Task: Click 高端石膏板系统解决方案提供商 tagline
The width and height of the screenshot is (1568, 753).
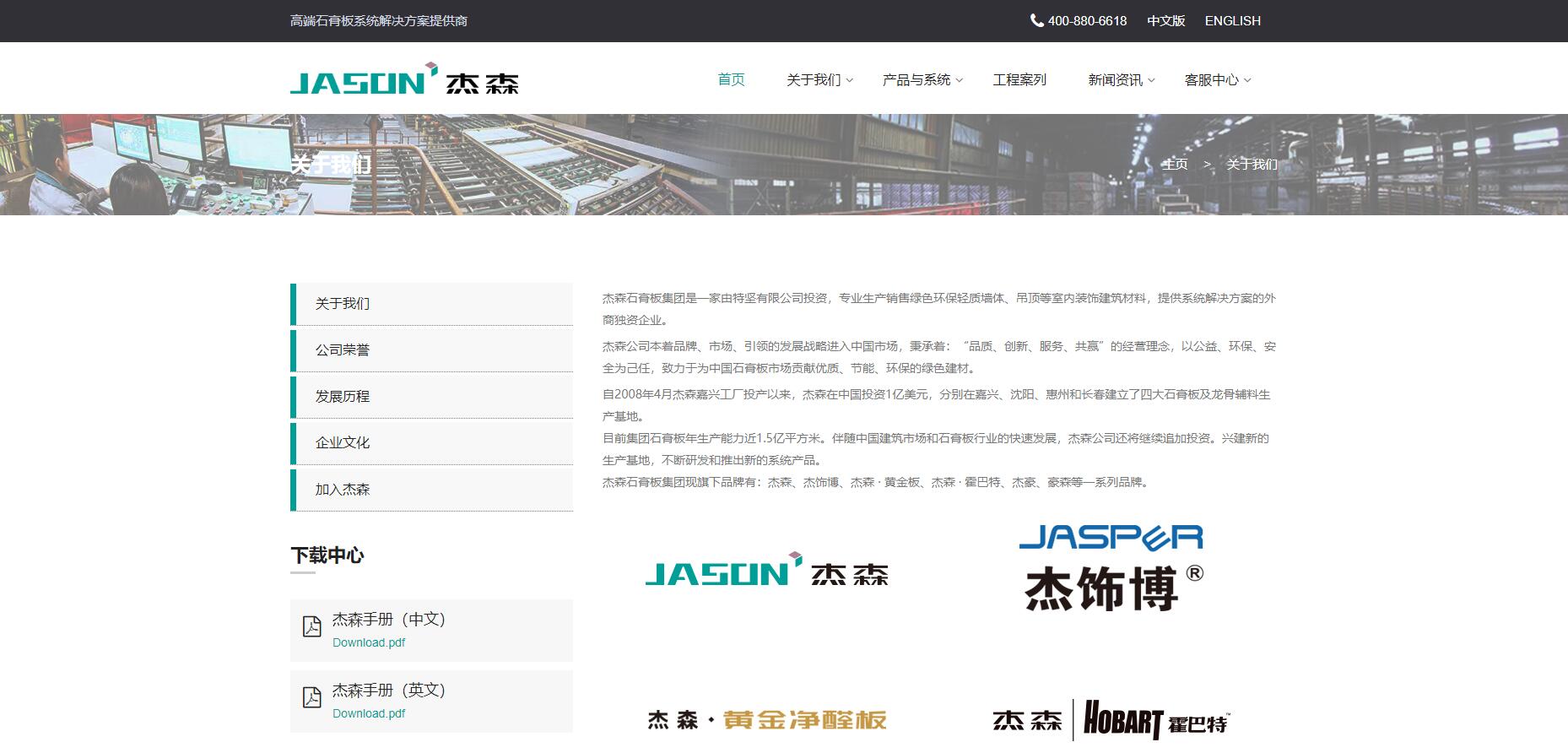Action: 378,20
